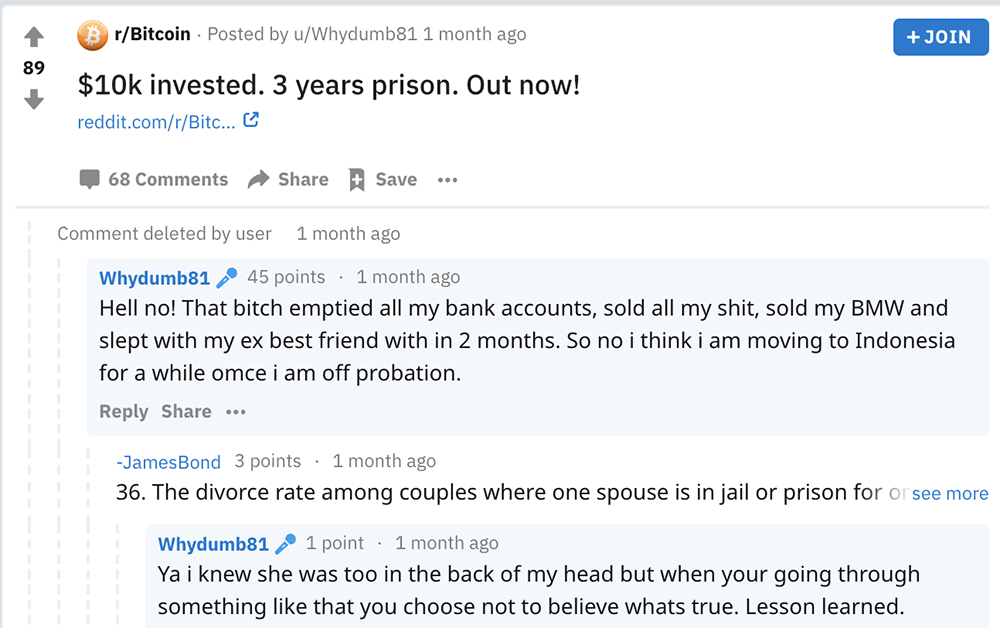Open the external link icon beside reddit.com link

coord(251,120)
